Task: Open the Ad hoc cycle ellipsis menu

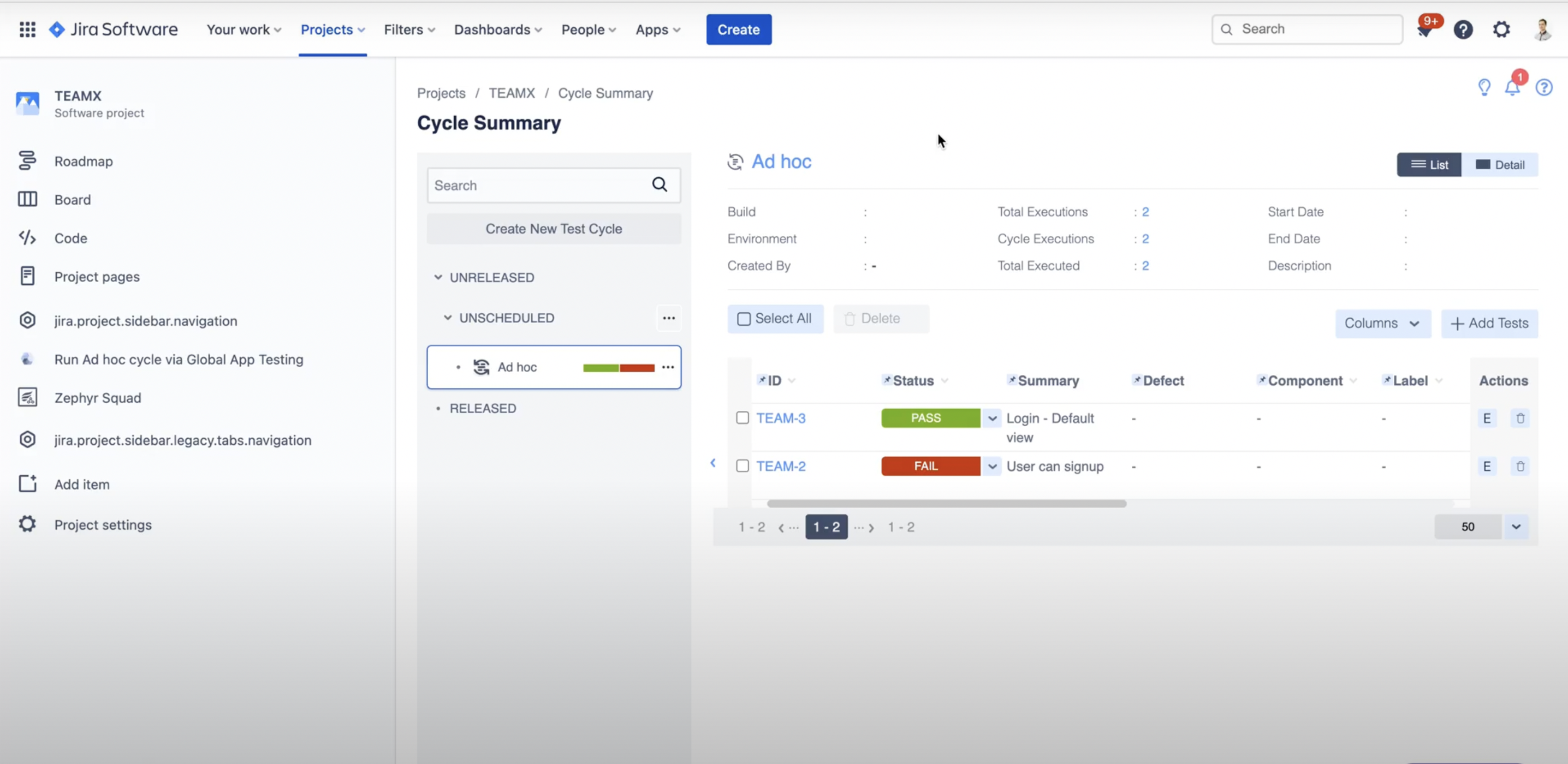Action: point(668,367)
